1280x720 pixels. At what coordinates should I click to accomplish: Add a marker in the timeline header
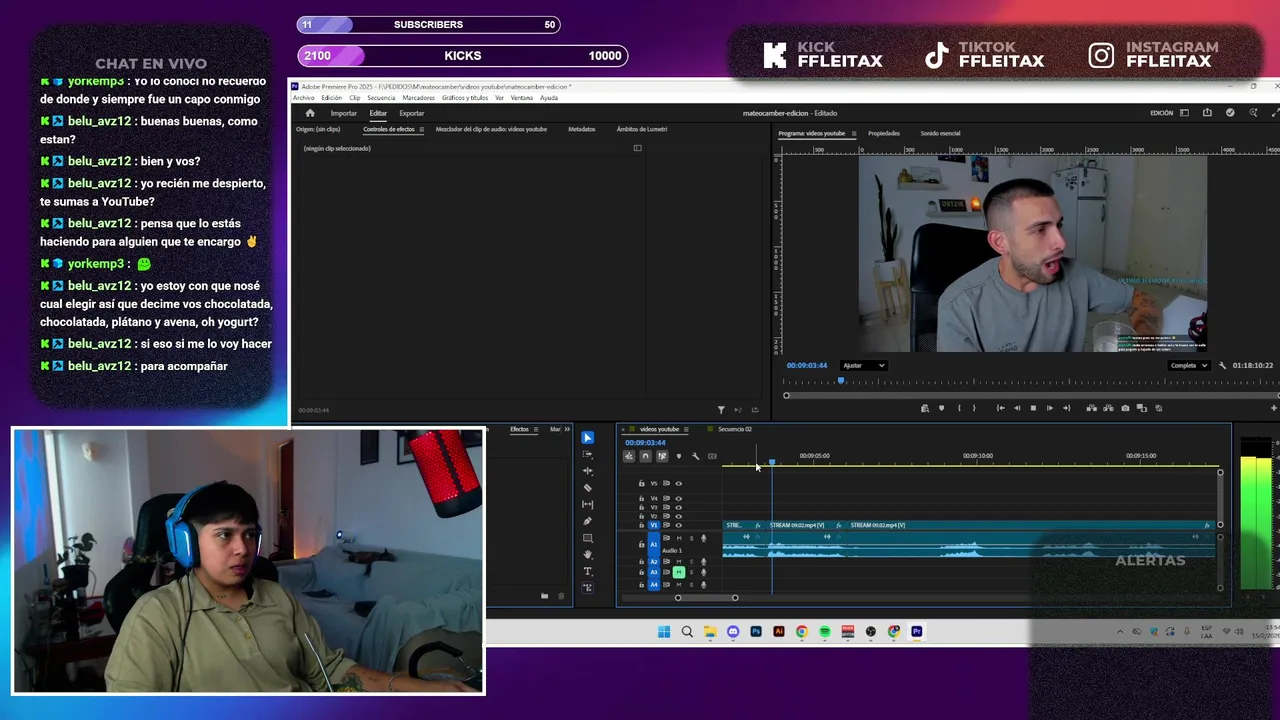679,456
